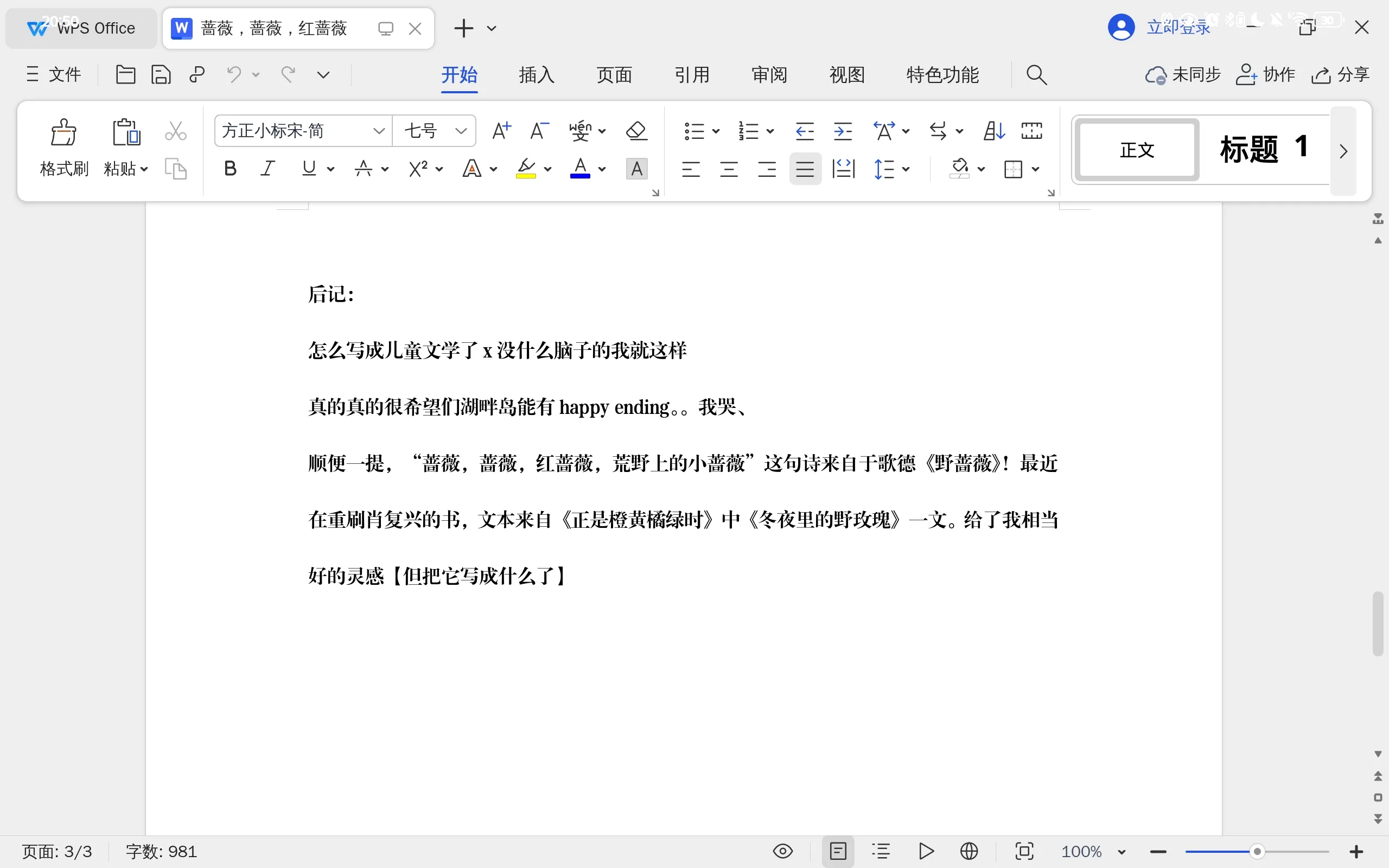Click the zoom slider handle
The width and height of the screenshot is (1389, 868).
pyautogui.click(x=1257, y=851)
